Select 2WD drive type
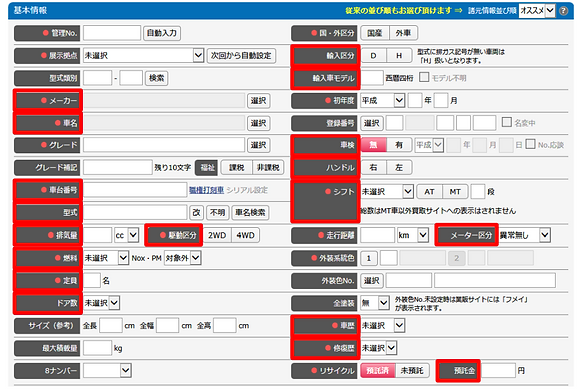583x392 pixels. point(217,235)
